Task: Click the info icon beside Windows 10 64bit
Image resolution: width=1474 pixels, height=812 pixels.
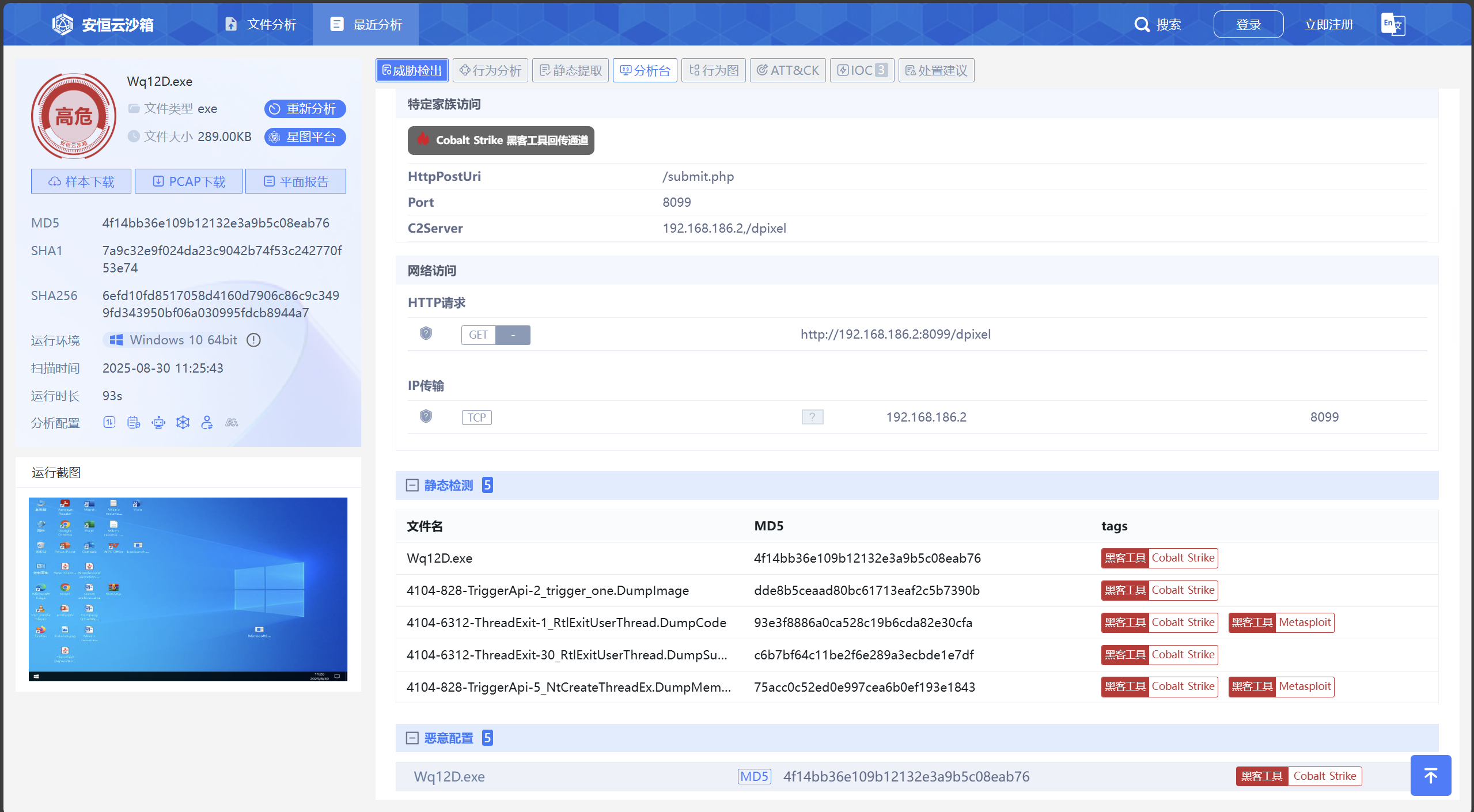Action: (x=254, y=340)
